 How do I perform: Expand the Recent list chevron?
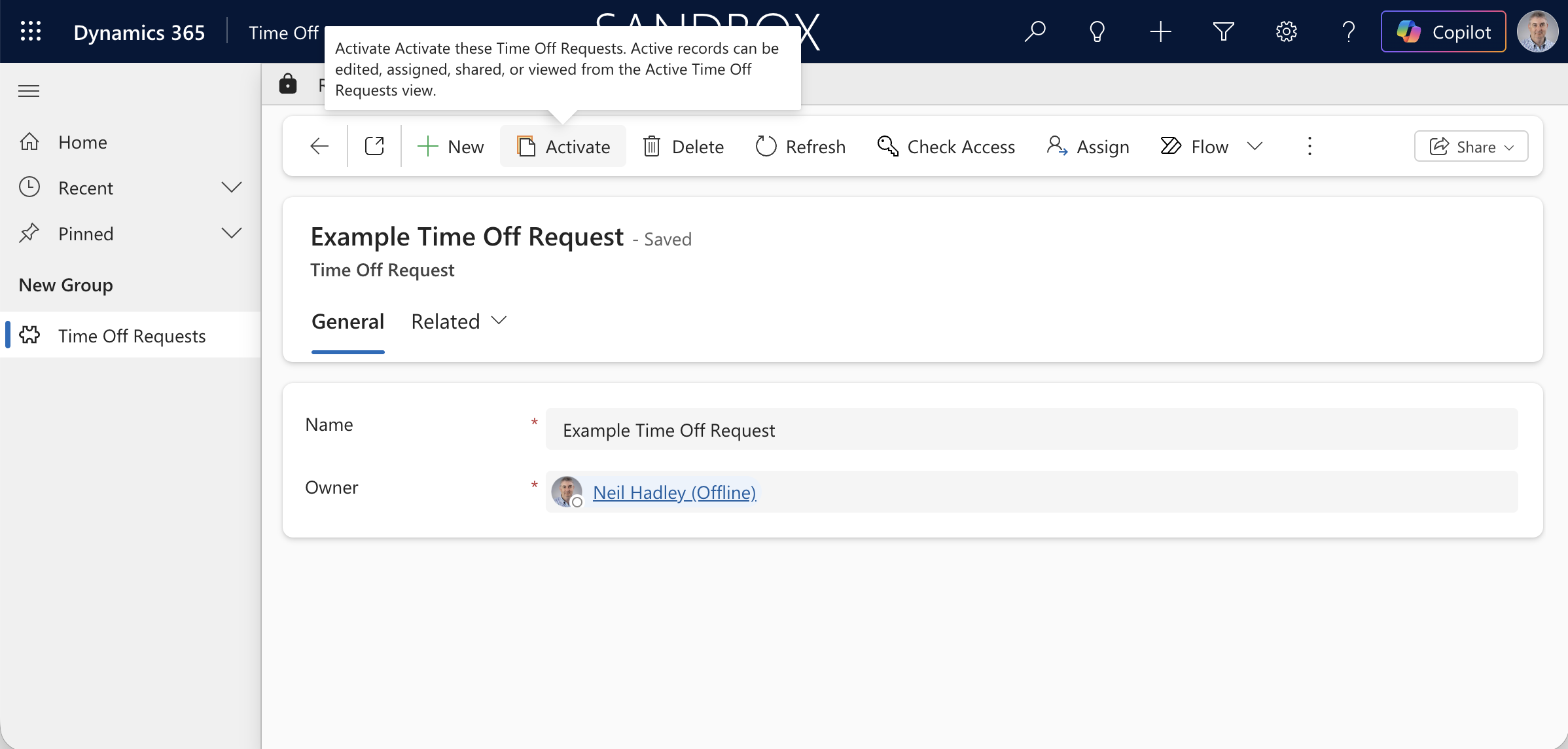coord(232,188)
